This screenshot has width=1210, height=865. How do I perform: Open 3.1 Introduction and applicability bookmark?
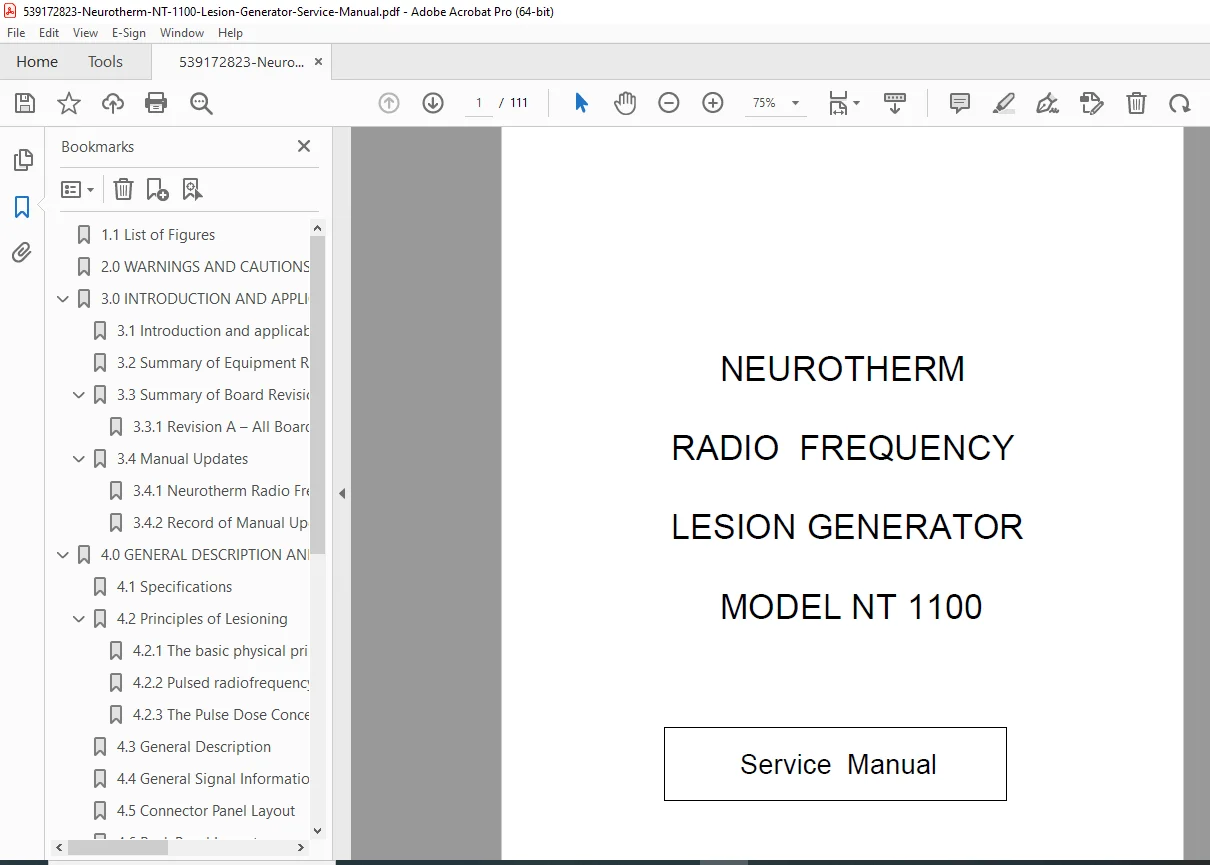pyautogui.click(x=213, y=331)
